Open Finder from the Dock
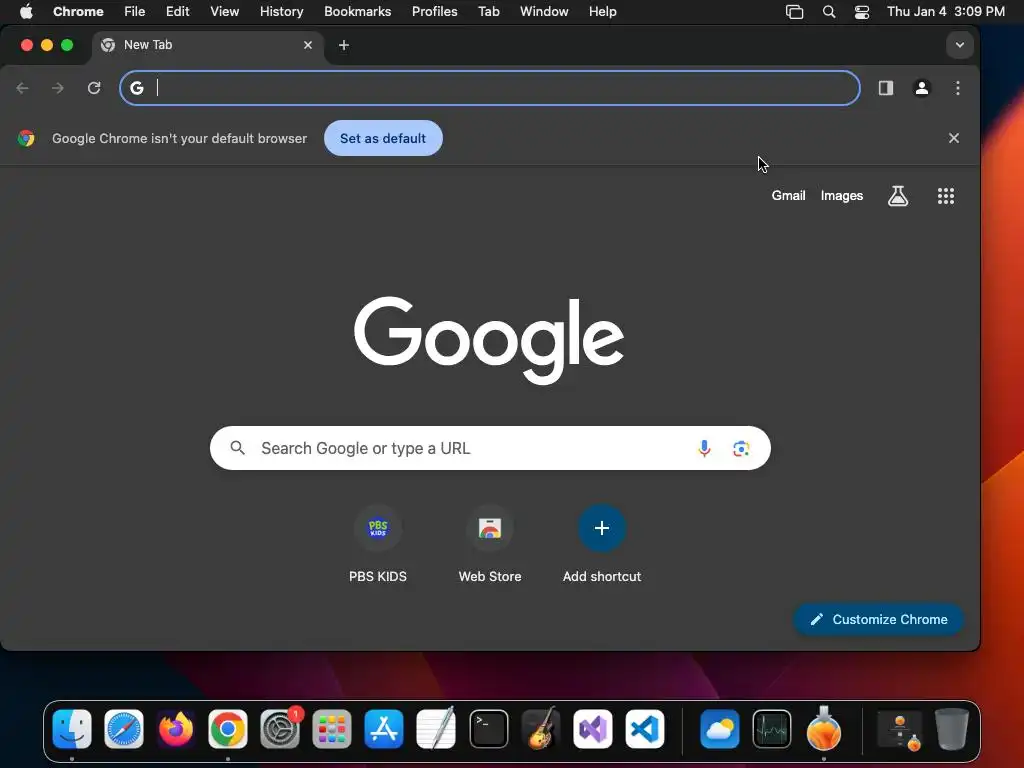 (72, 729)
